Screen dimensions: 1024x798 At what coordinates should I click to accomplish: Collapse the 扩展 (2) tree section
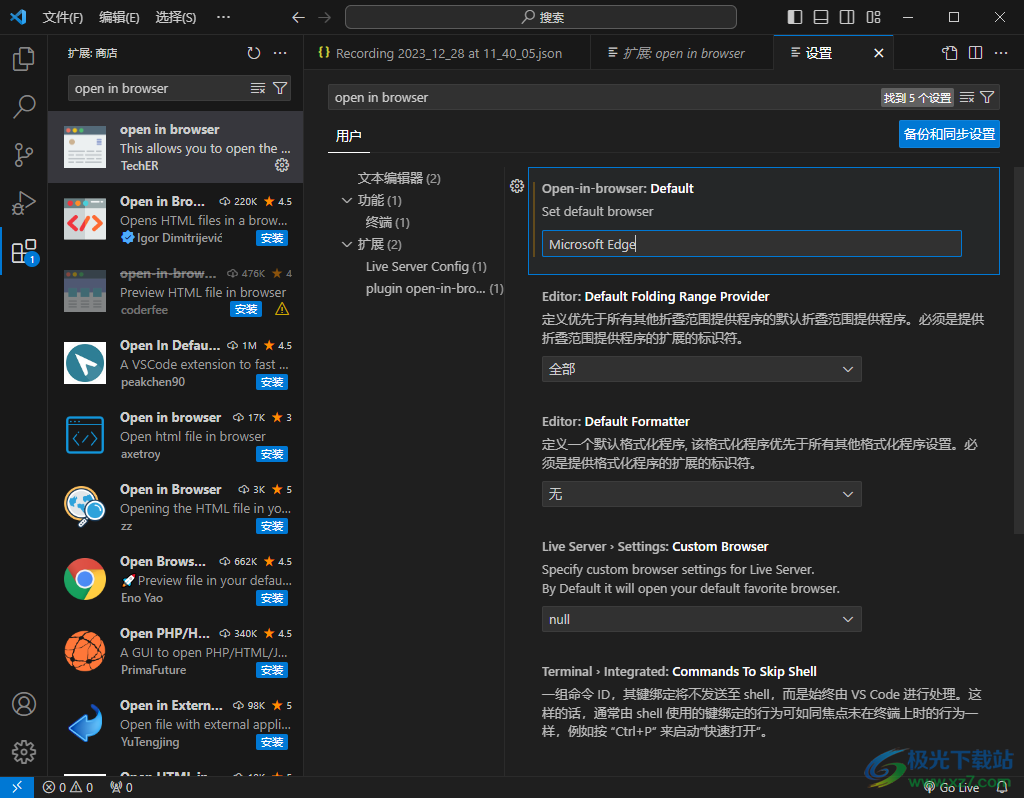347,244
